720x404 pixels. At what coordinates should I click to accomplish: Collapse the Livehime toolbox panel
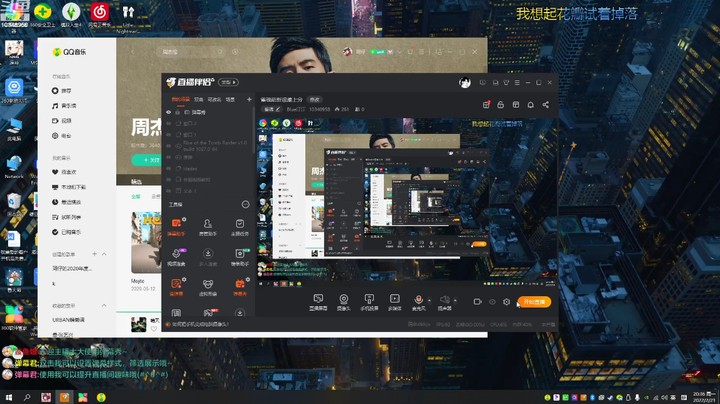point(246,204)
